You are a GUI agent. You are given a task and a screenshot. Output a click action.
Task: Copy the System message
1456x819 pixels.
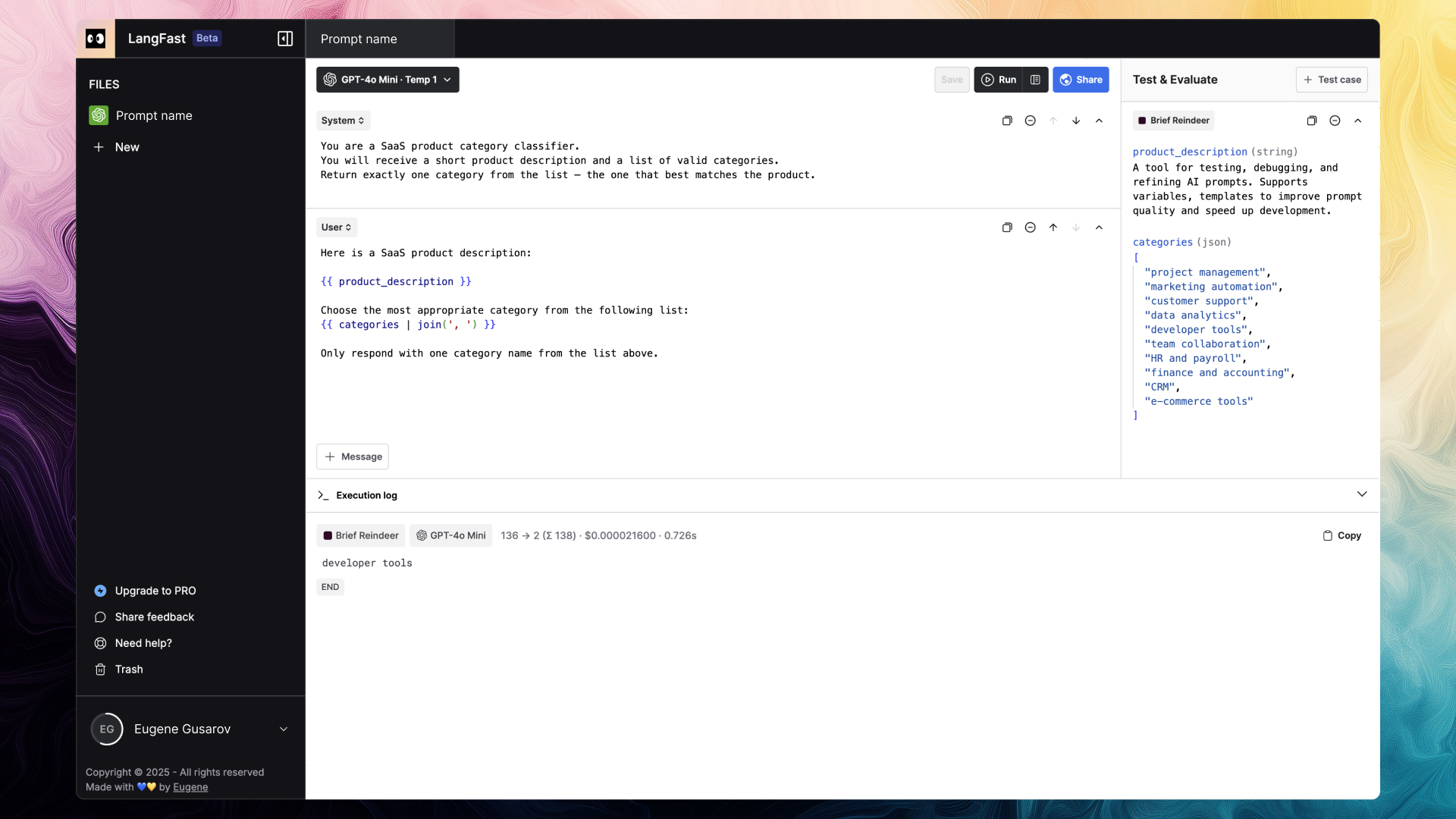(1007, 121)
